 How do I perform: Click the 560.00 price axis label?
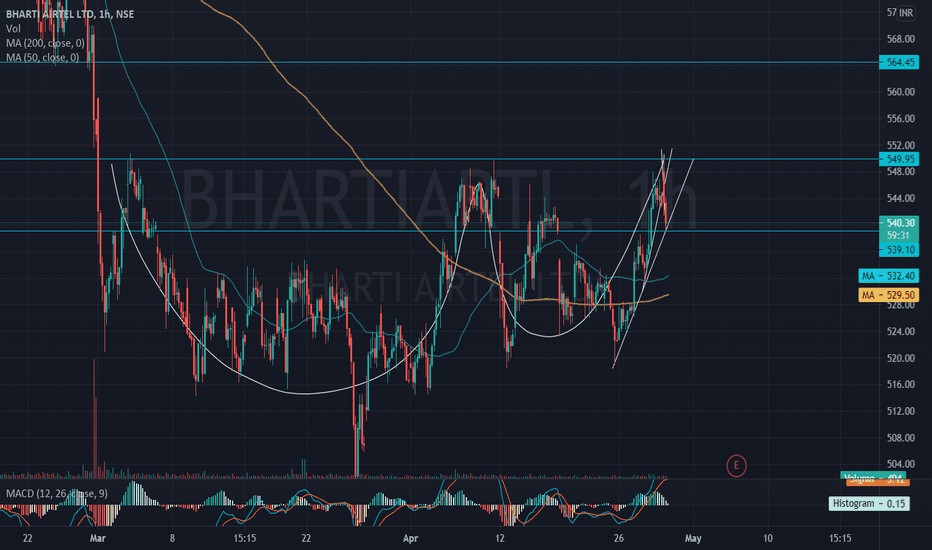click(900, 92)
